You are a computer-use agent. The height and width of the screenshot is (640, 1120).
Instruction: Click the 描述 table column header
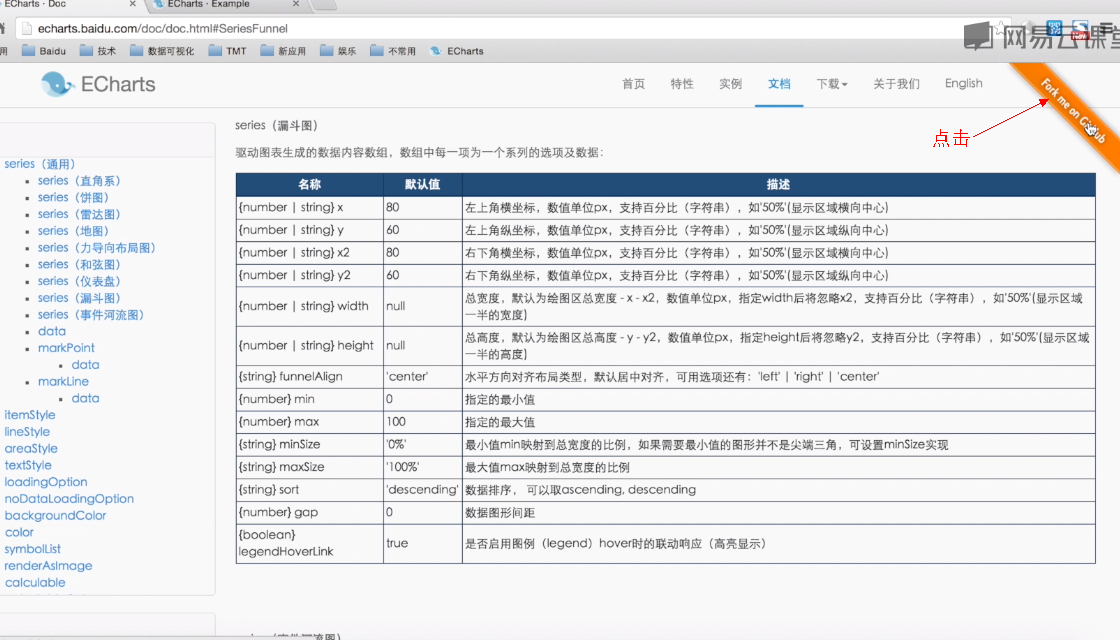(779, 184)
